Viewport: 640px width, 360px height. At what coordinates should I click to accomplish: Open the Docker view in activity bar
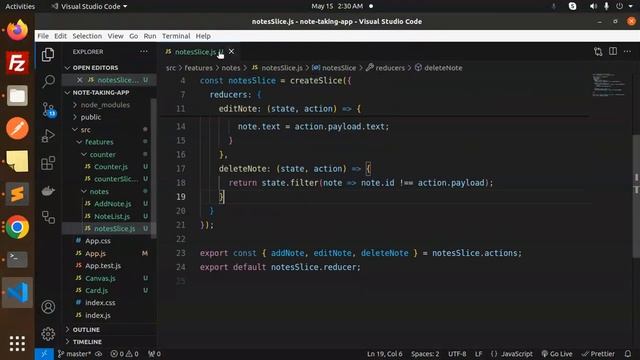click(x=48, y=191)
